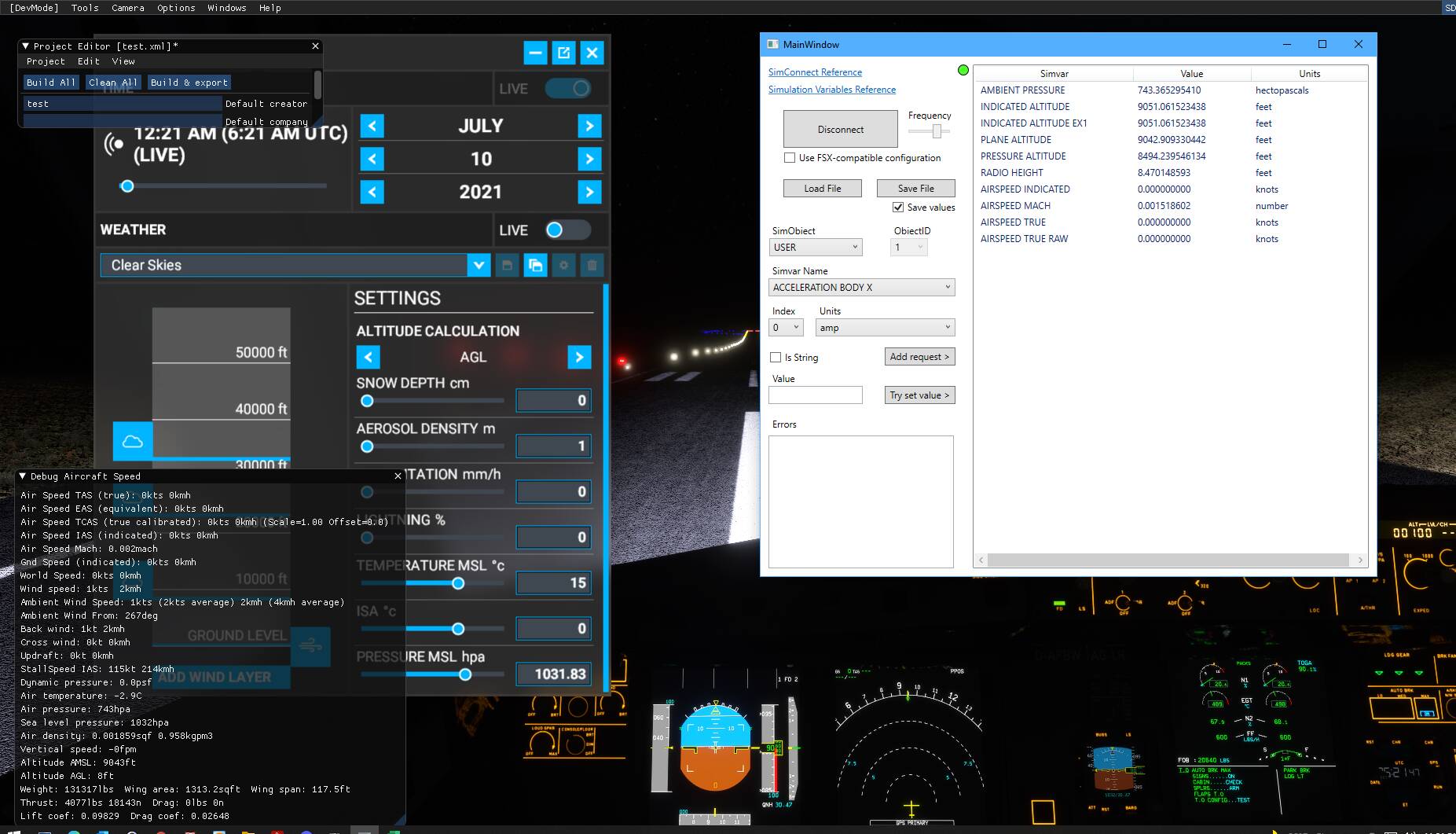Viewport: 1456px width, 834px height.
Task: Open the Help menu
Action: coord(270,8)
